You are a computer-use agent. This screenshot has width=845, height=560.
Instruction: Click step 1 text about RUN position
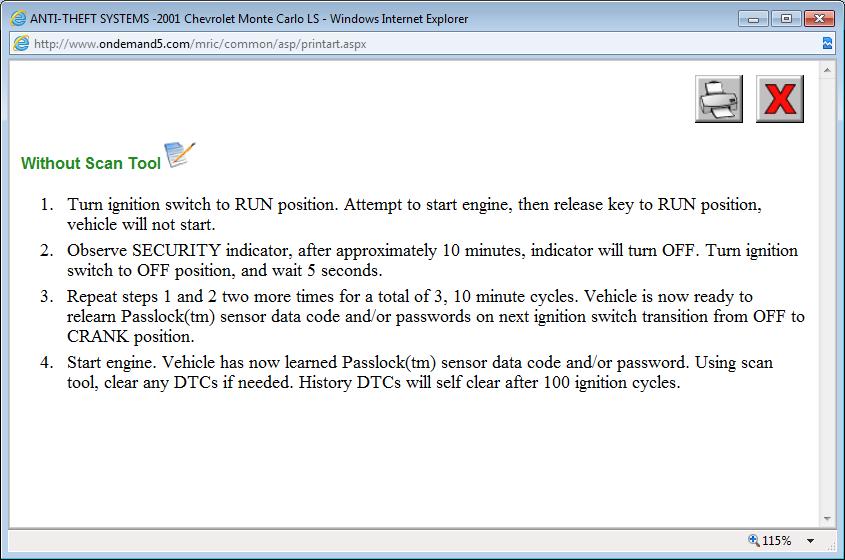(414, 214)
